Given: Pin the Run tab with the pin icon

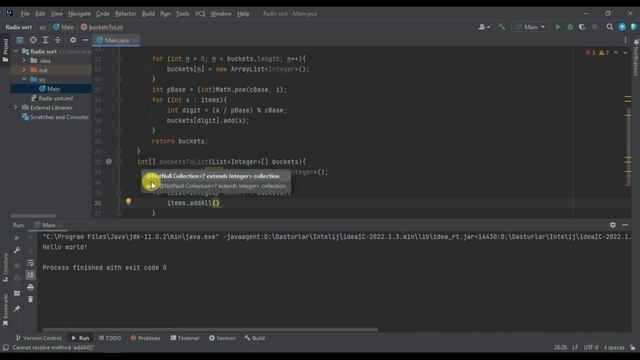Looking at the screenshot, I should [x=17, y=309].
